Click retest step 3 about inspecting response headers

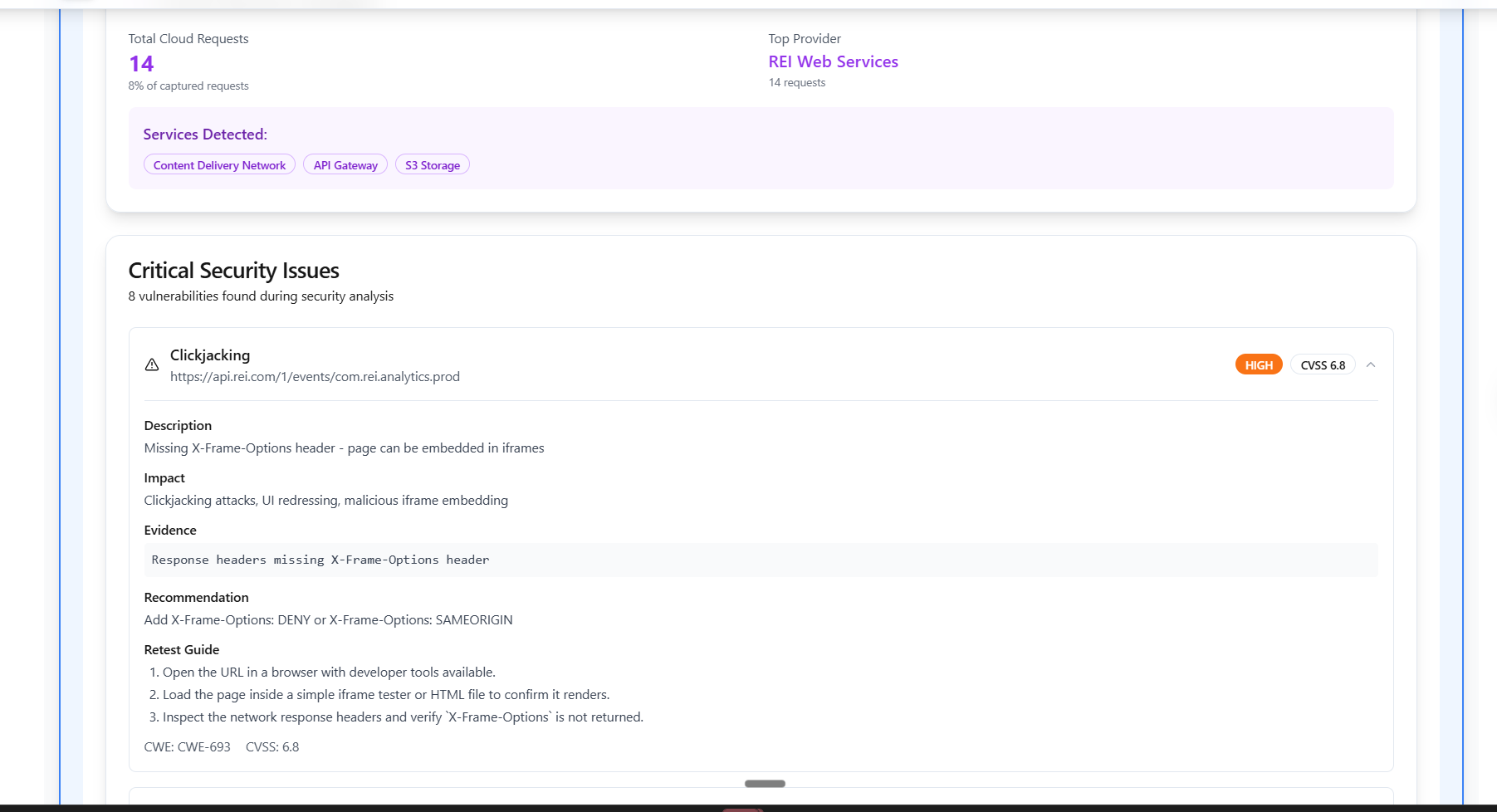tap(396, 717)
